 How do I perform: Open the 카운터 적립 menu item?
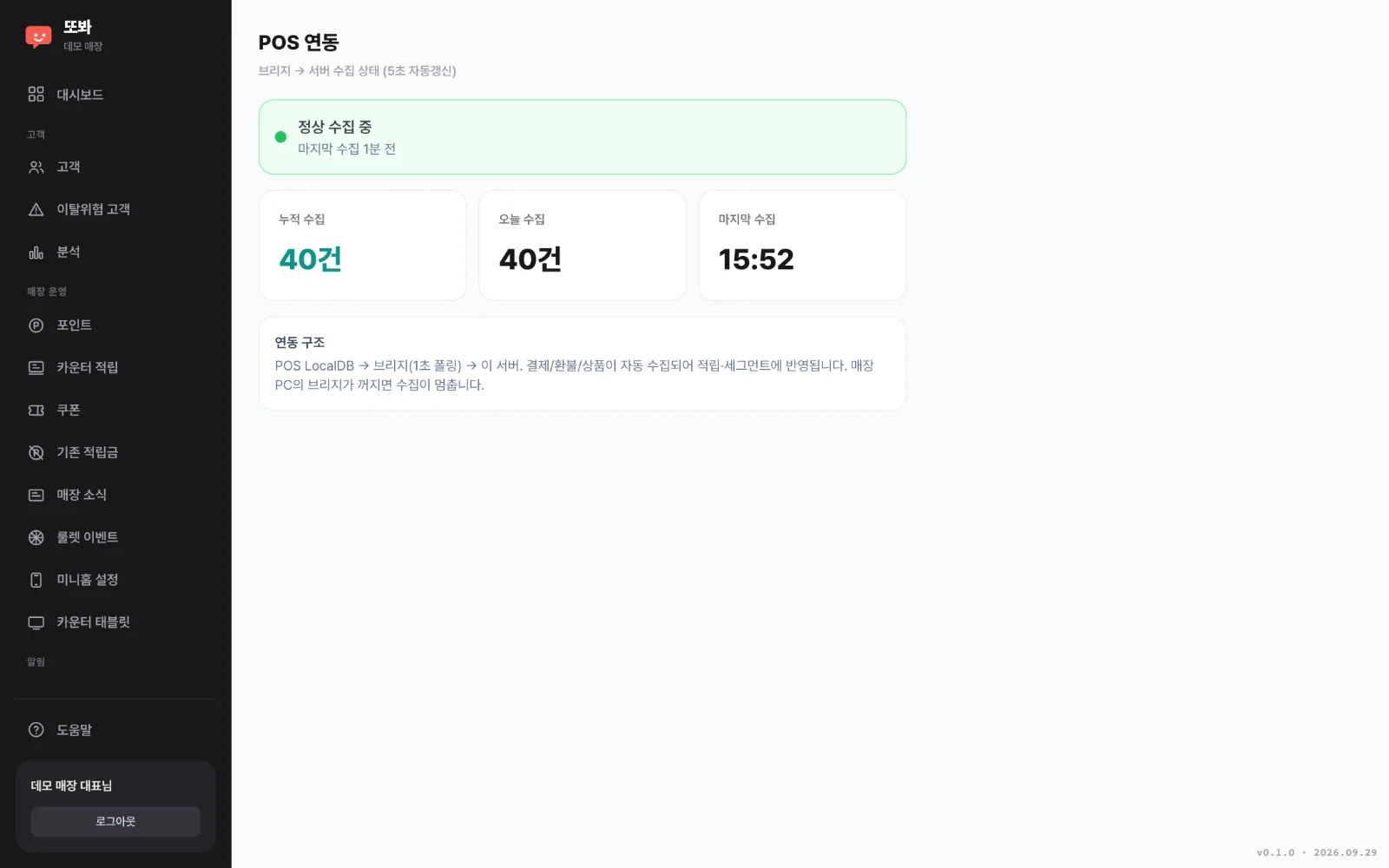pyautogui.click(x=115, y=367)
